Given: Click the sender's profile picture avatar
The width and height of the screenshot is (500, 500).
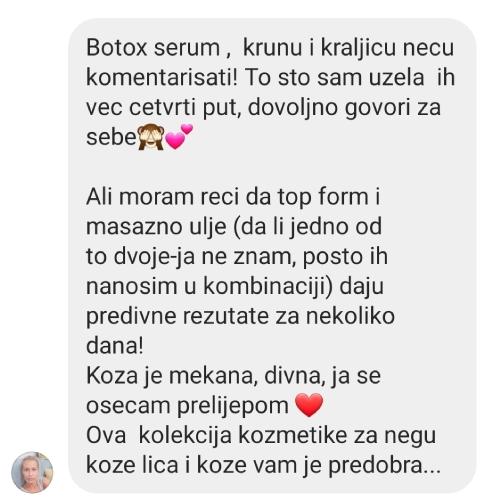Looking at the screenshot, I should (x=32, y=472).
